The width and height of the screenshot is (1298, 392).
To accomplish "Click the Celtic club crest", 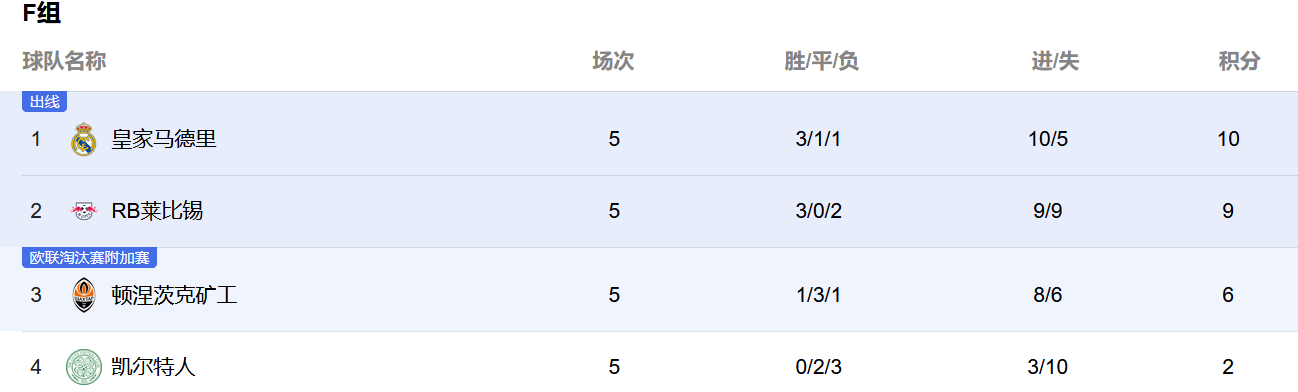I will [84, 367].
